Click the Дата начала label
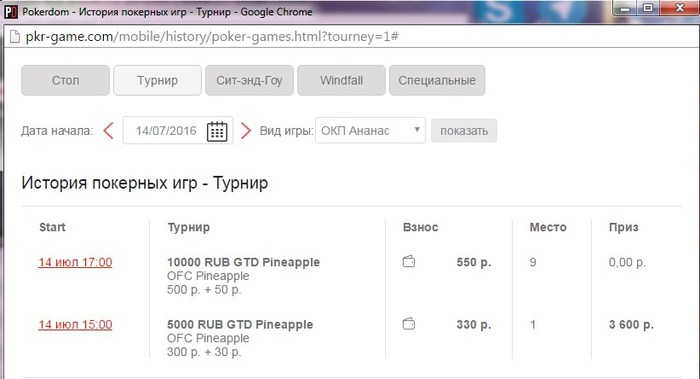 57,131
